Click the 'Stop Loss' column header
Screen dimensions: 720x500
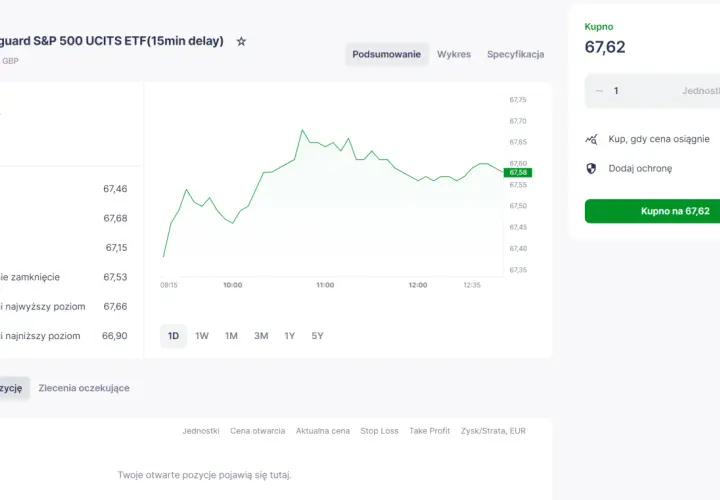point(379,431)
